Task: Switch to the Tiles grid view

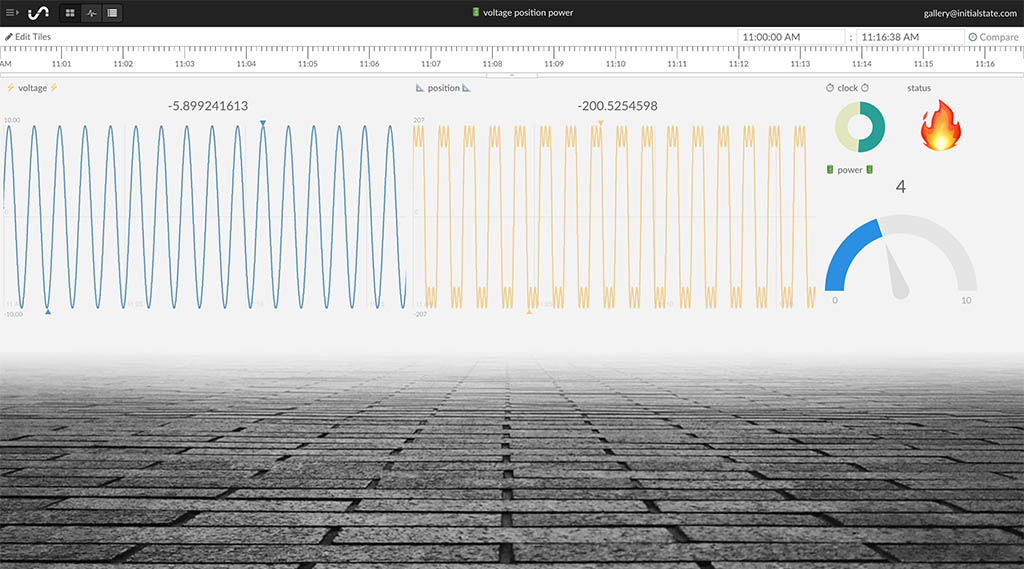Action: tap(70, 13)
